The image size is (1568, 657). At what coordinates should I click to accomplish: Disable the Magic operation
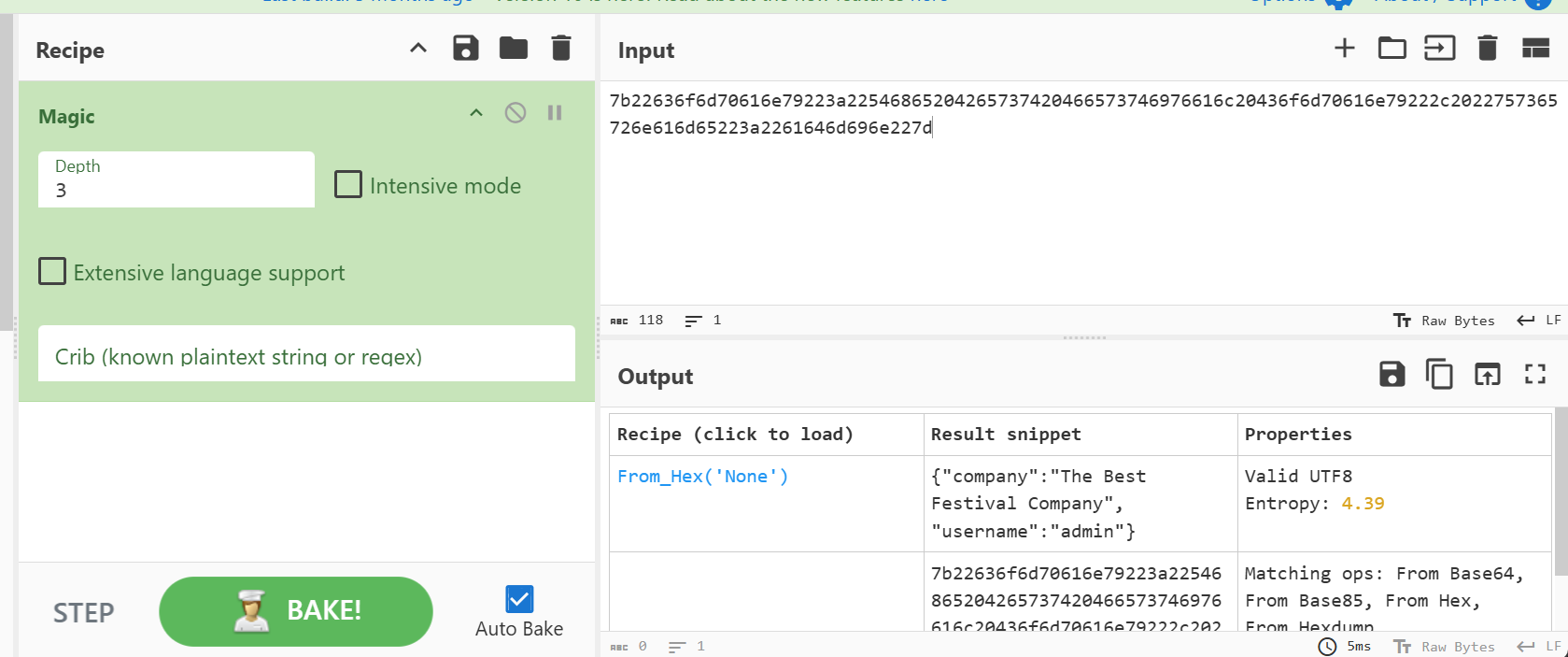click(x=516, y=113)
